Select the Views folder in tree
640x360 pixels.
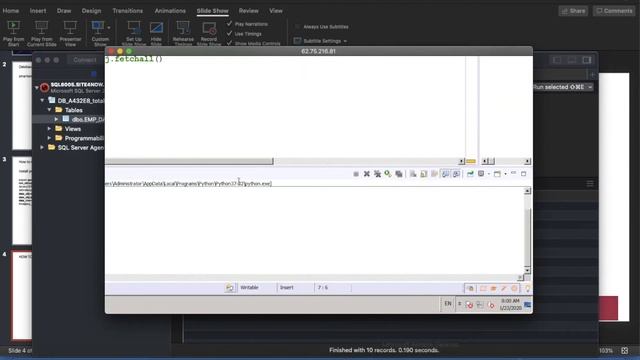click(73, 129)
